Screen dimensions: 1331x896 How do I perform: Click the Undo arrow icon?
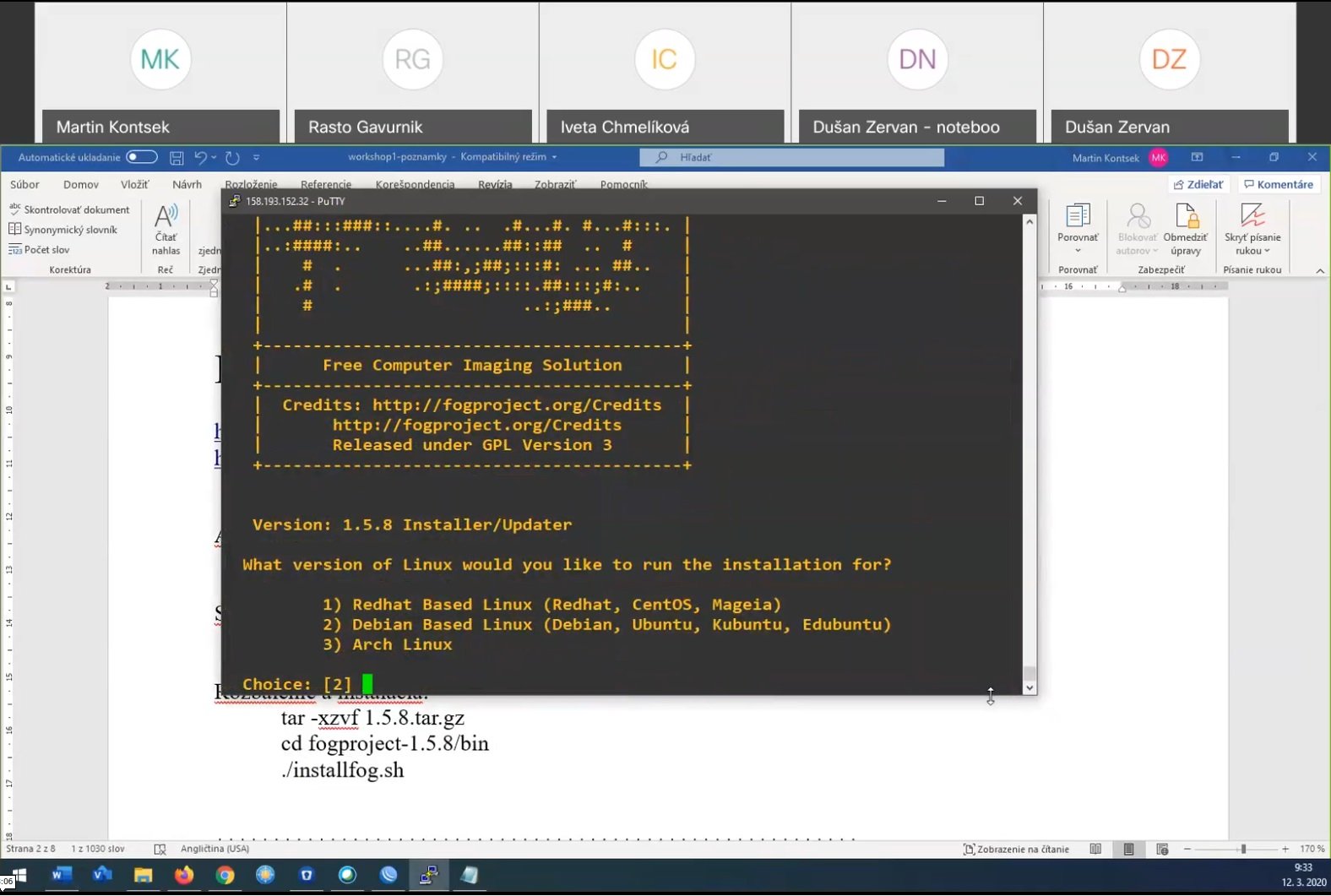200,157
